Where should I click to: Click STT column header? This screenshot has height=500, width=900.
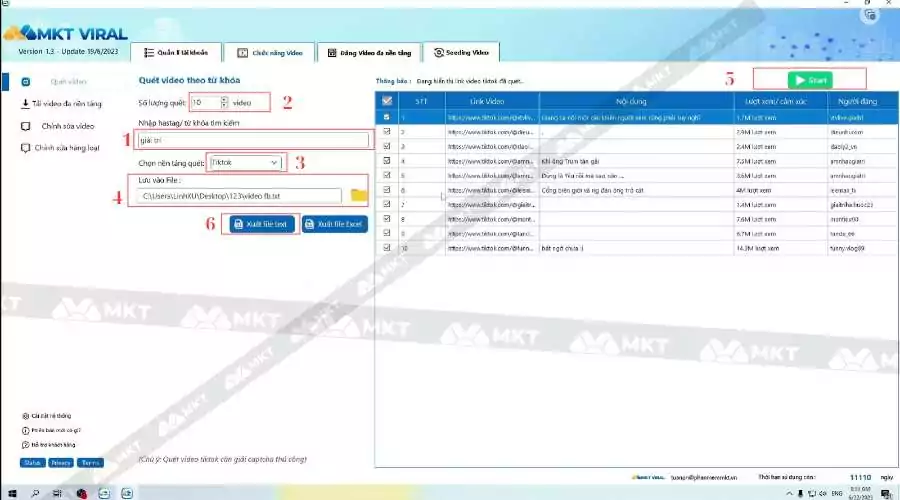coord(421,101)
